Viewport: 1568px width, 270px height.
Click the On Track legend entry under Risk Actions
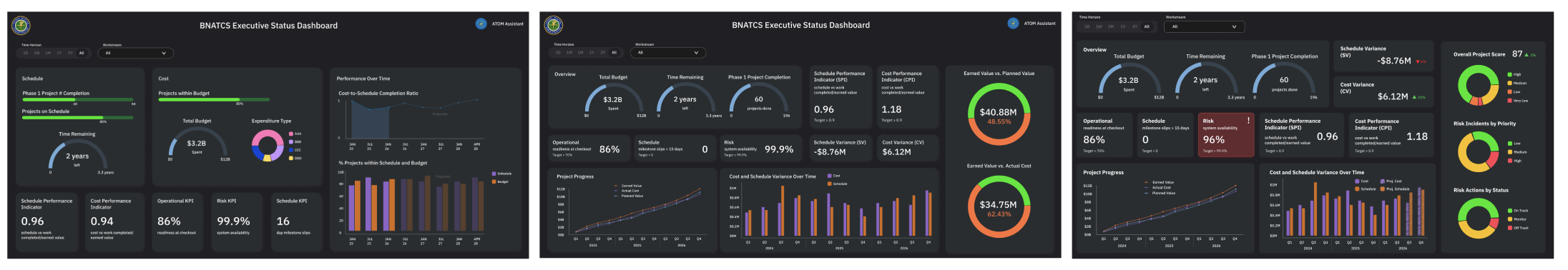[x=1518, y=211]
